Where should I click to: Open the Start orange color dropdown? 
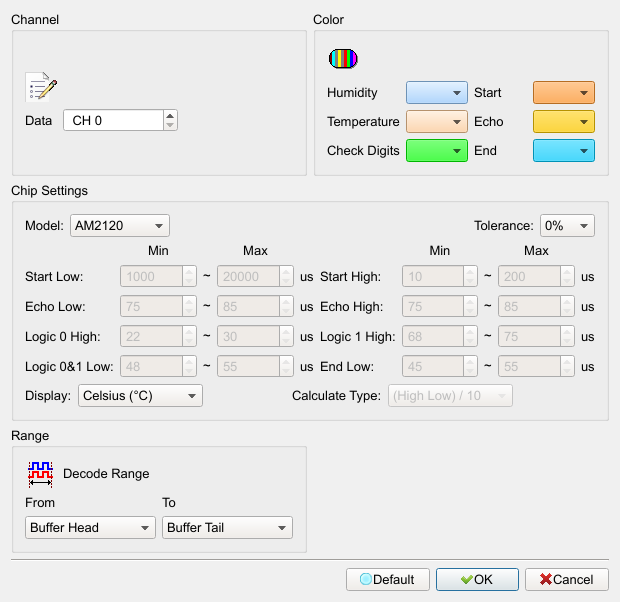pos(563,93)
